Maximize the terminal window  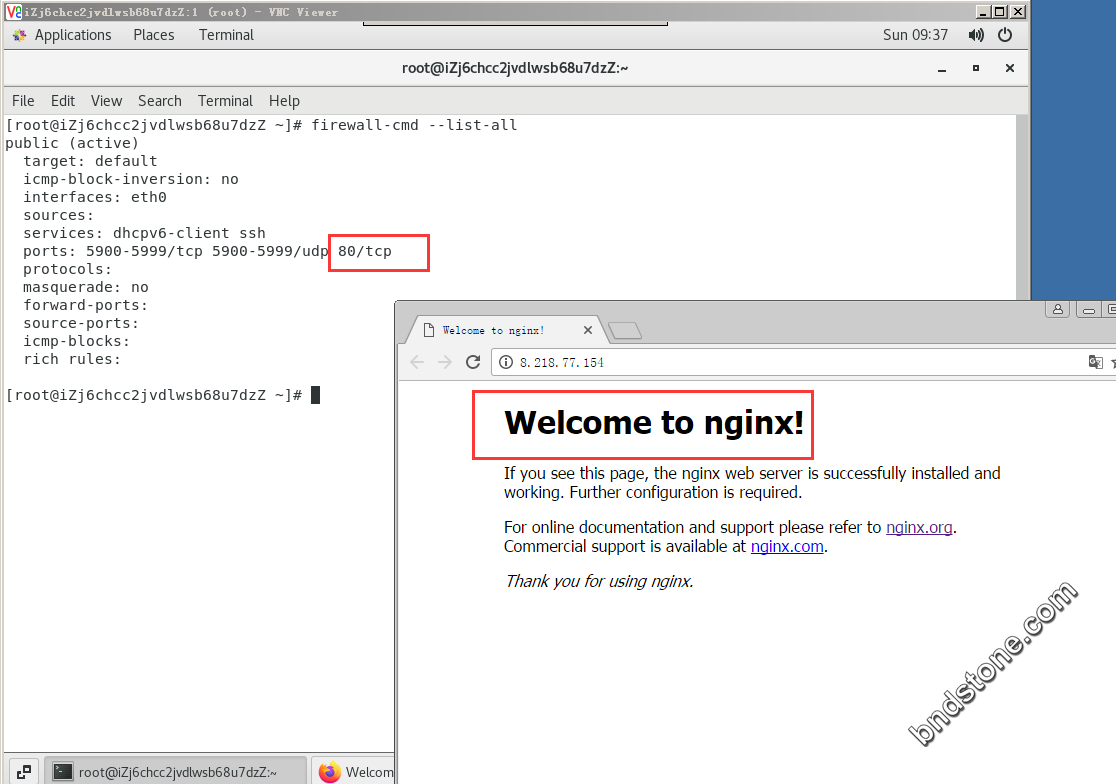pos(976,68)
